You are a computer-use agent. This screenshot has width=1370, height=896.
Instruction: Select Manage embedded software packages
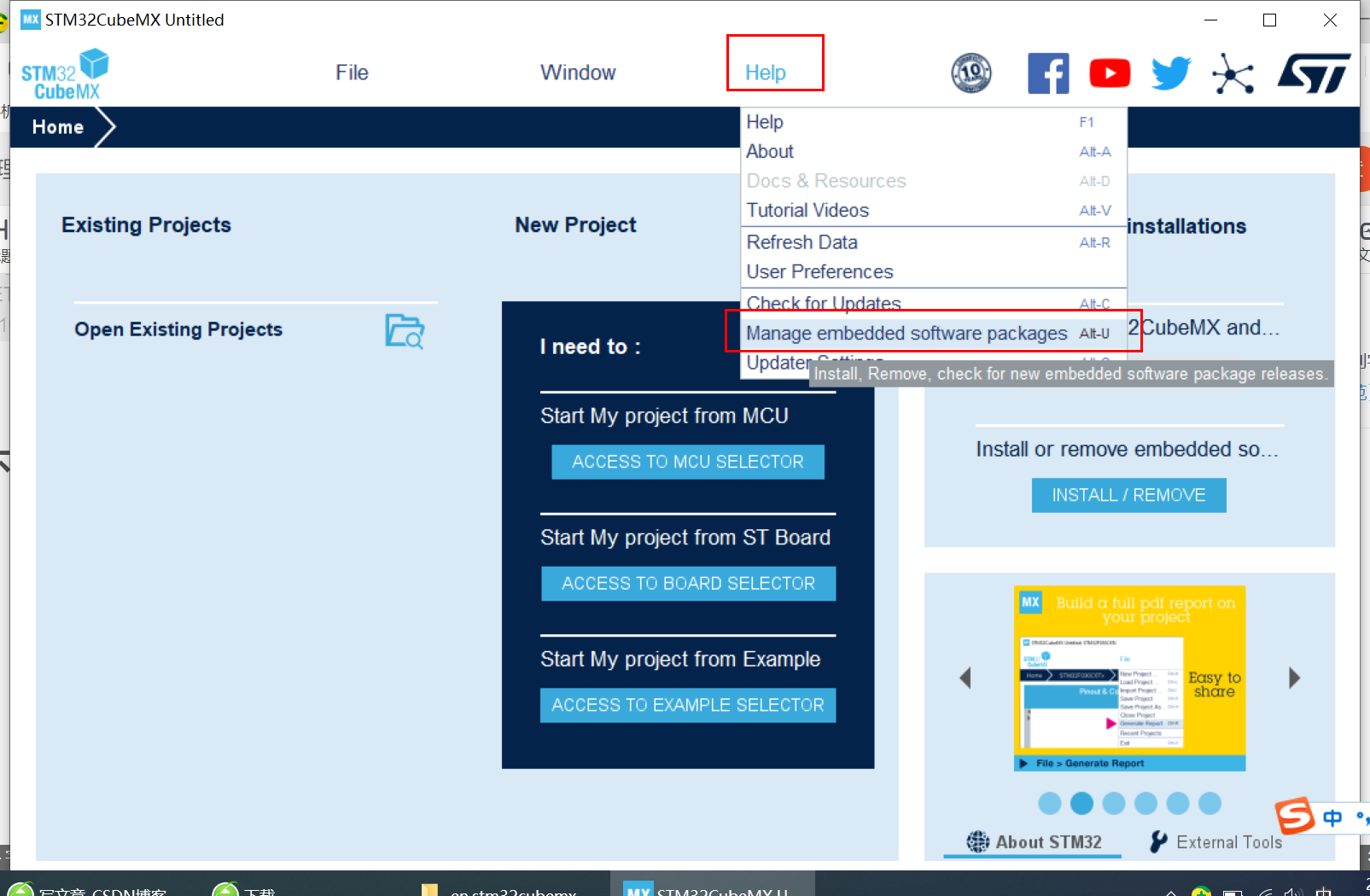934,333
